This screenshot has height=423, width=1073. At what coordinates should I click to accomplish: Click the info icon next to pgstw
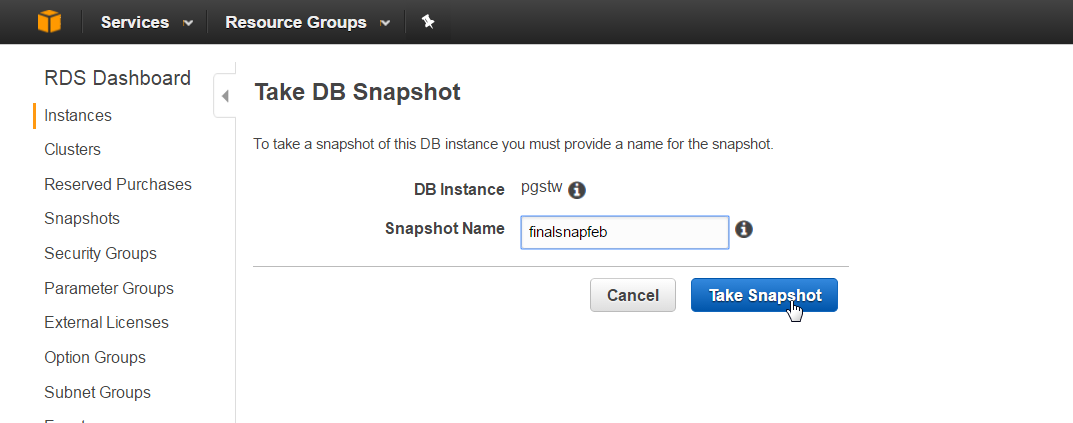coord(577,190)
